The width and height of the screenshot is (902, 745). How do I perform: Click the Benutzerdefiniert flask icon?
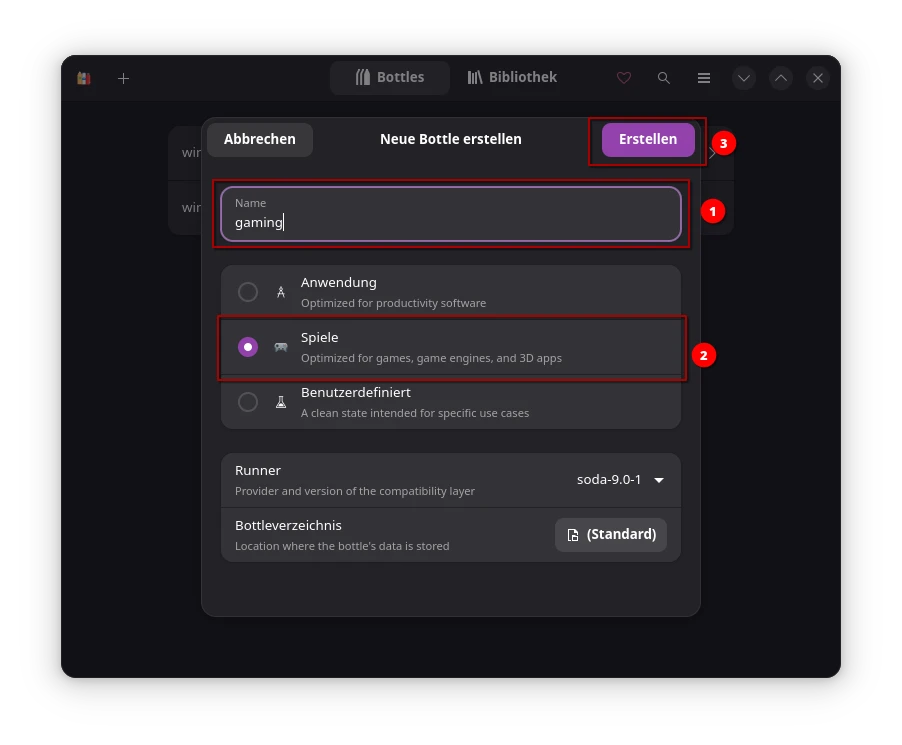[281, 402]
